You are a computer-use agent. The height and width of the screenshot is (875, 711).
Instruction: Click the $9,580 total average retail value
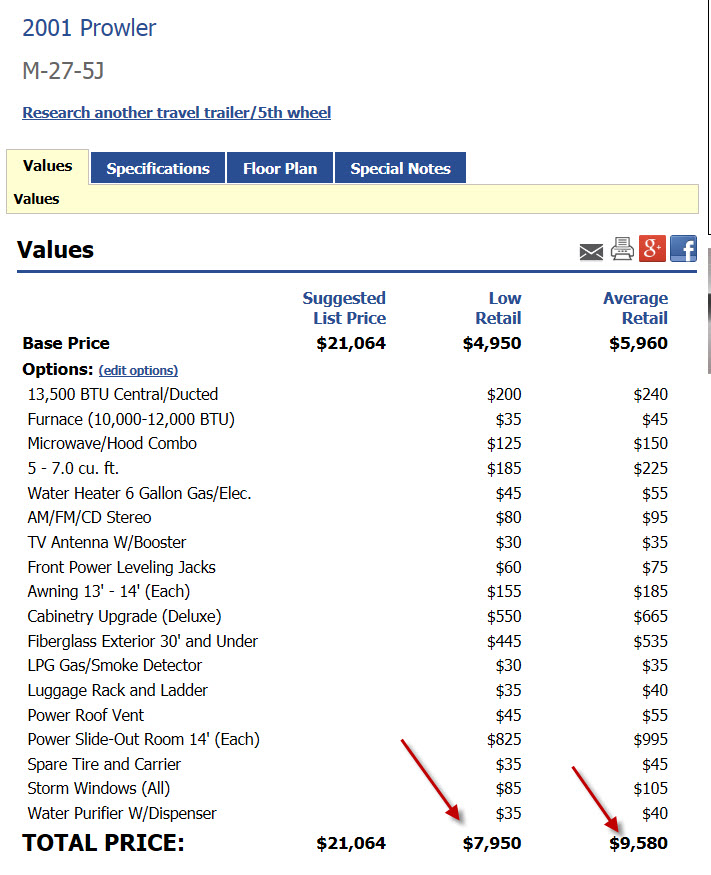tap(638, 843)
